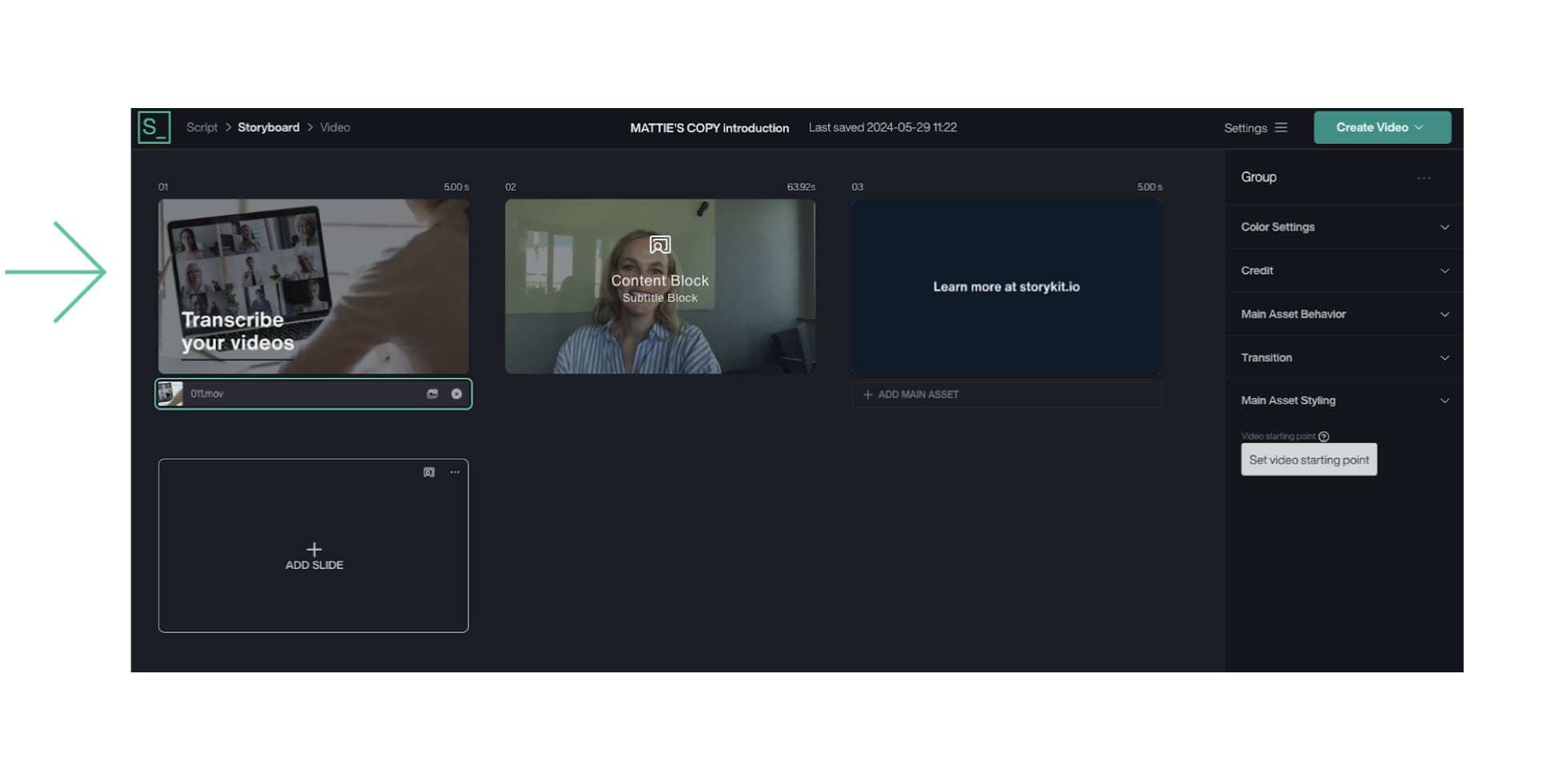Select the 011.mov asset row

tap(313, 394)
